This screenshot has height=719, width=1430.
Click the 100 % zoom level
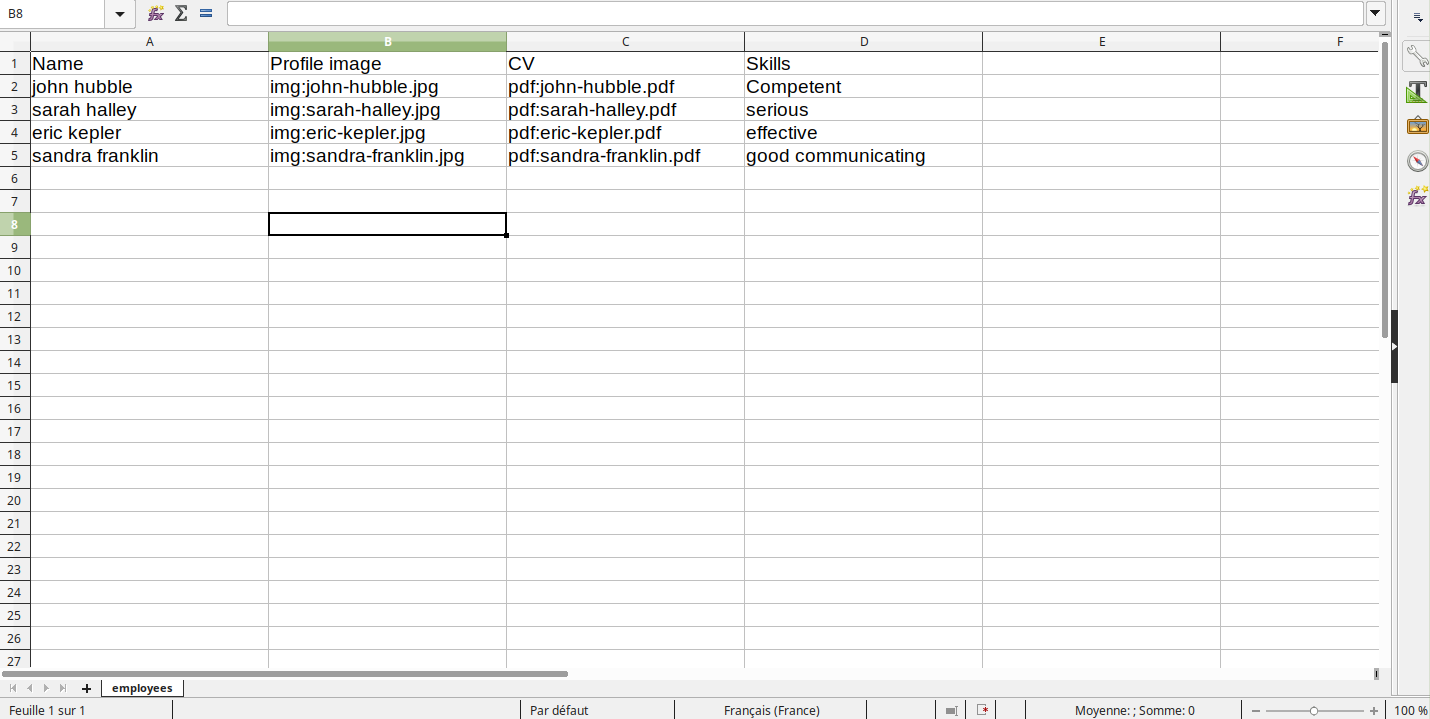(x=1410, y=710)
